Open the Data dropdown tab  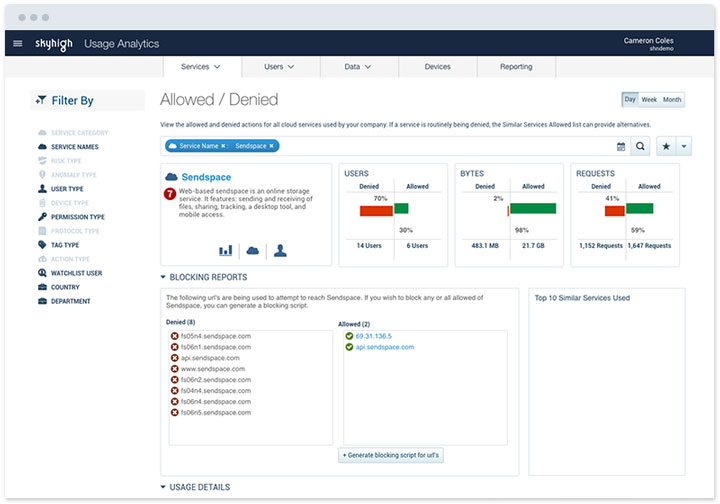point(359,67)
